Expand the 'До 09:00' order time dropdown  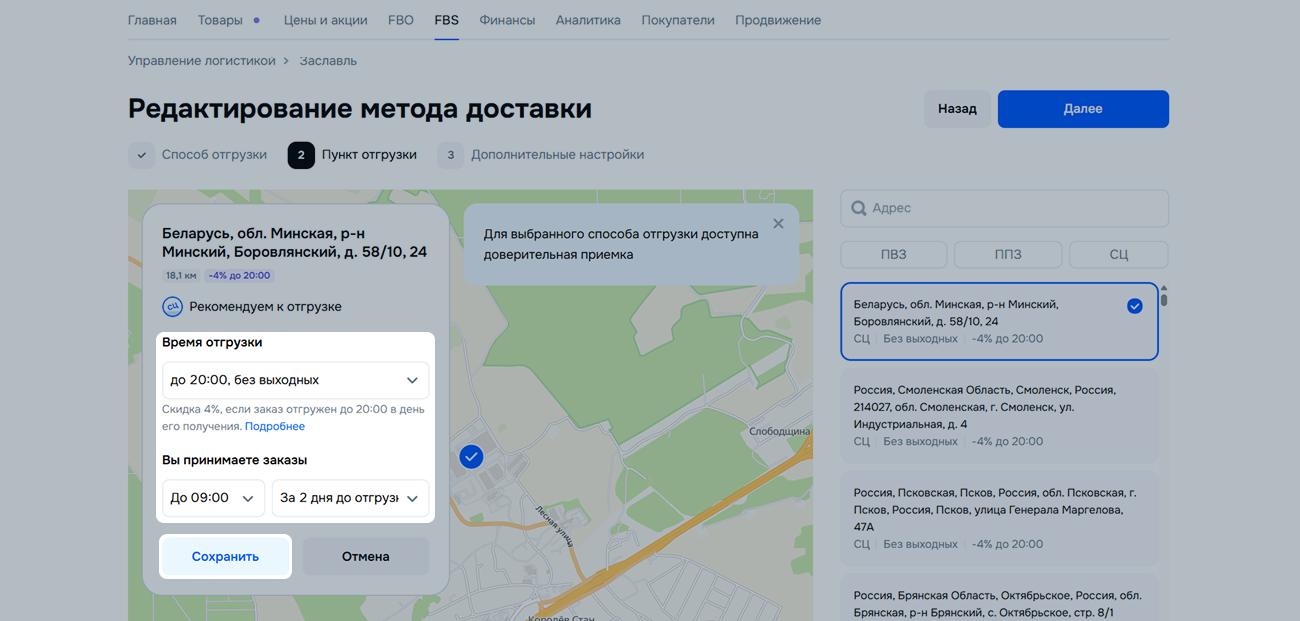pos(213,498)
